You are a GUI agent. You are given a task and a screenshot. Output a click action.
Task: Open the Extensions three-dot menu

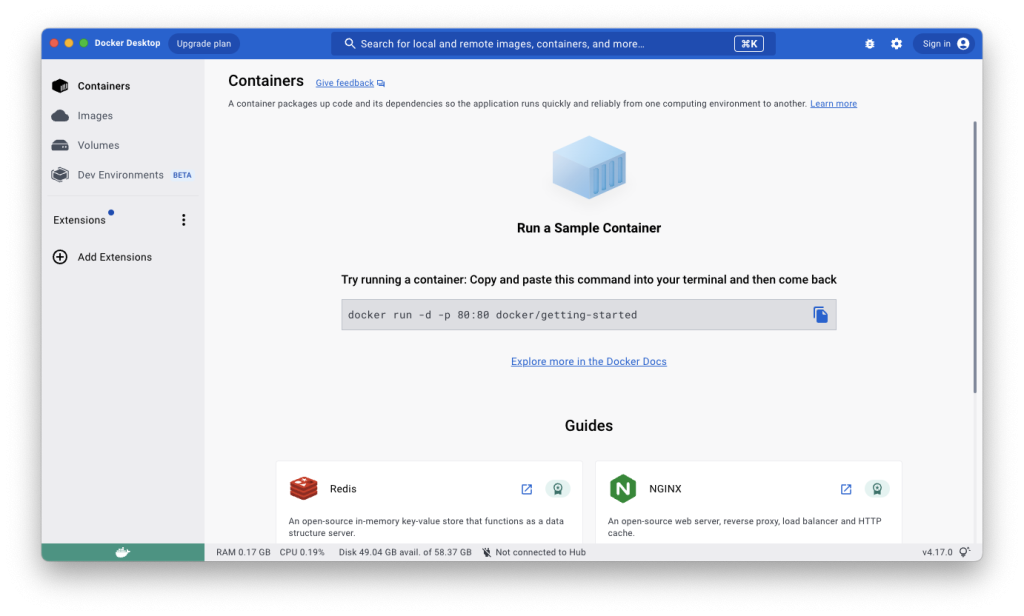tap(184, 220)
